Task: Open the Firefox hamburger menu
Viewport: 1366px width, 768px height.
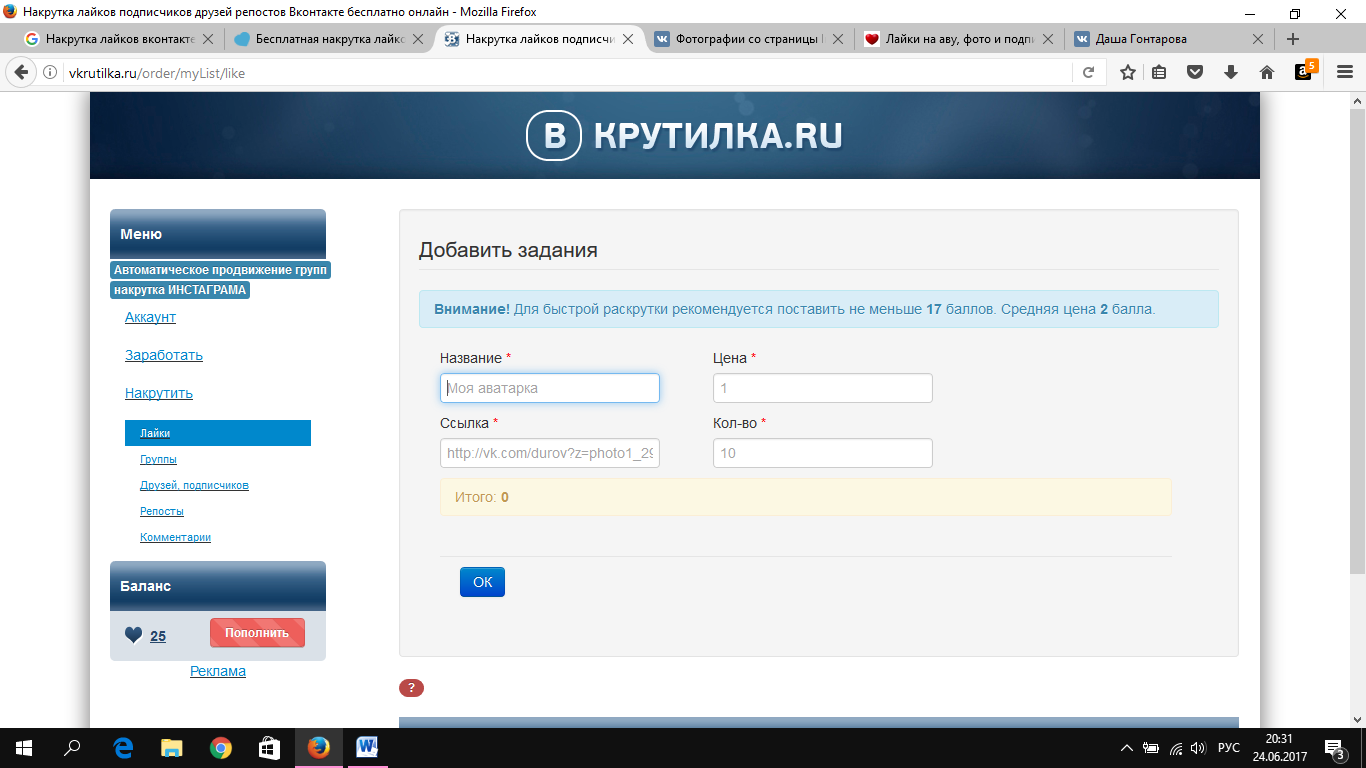Action: point(1345,72)
